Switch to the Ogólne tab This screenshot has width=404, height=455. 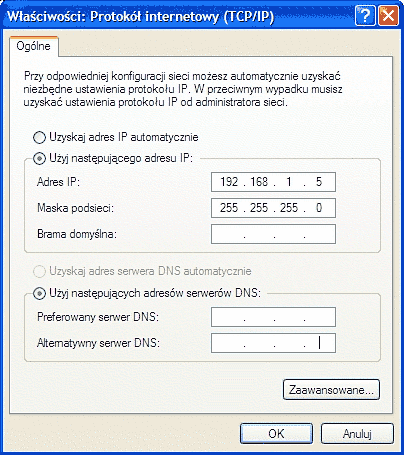pos(34,46)
